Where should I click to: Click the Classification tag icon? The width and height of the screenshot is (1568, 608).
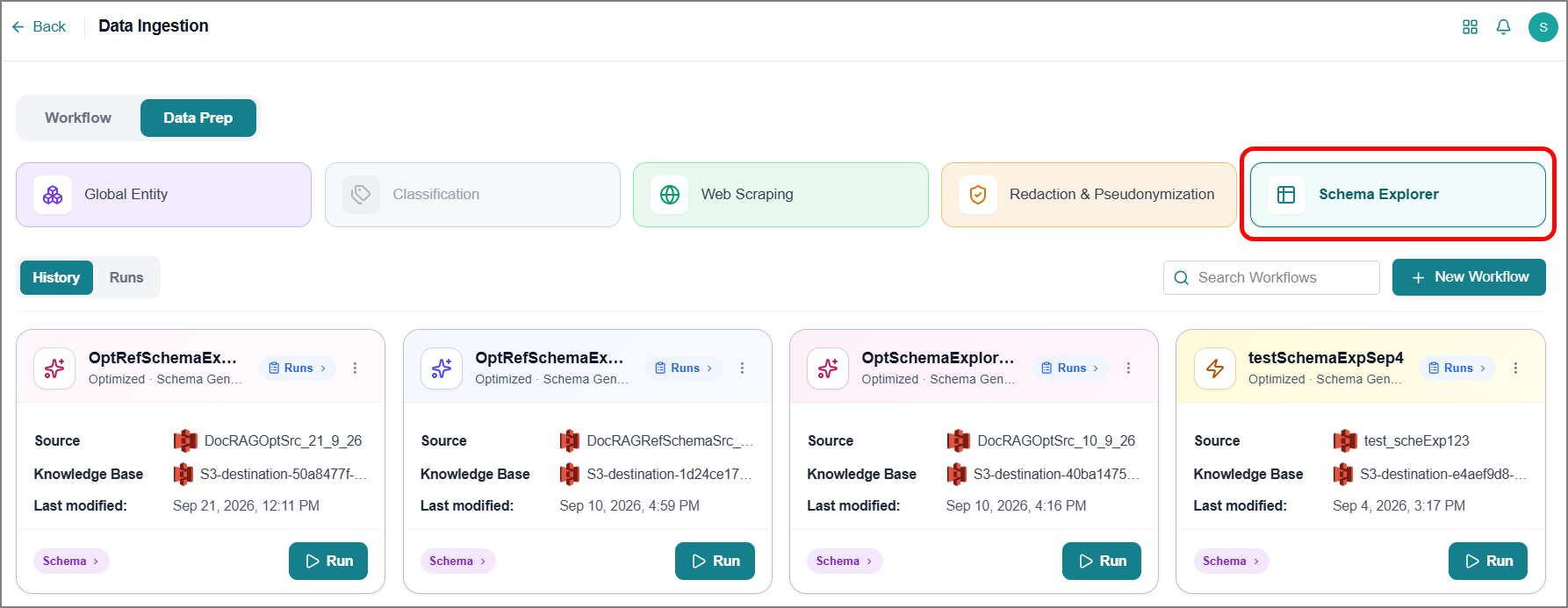point(361,195)
